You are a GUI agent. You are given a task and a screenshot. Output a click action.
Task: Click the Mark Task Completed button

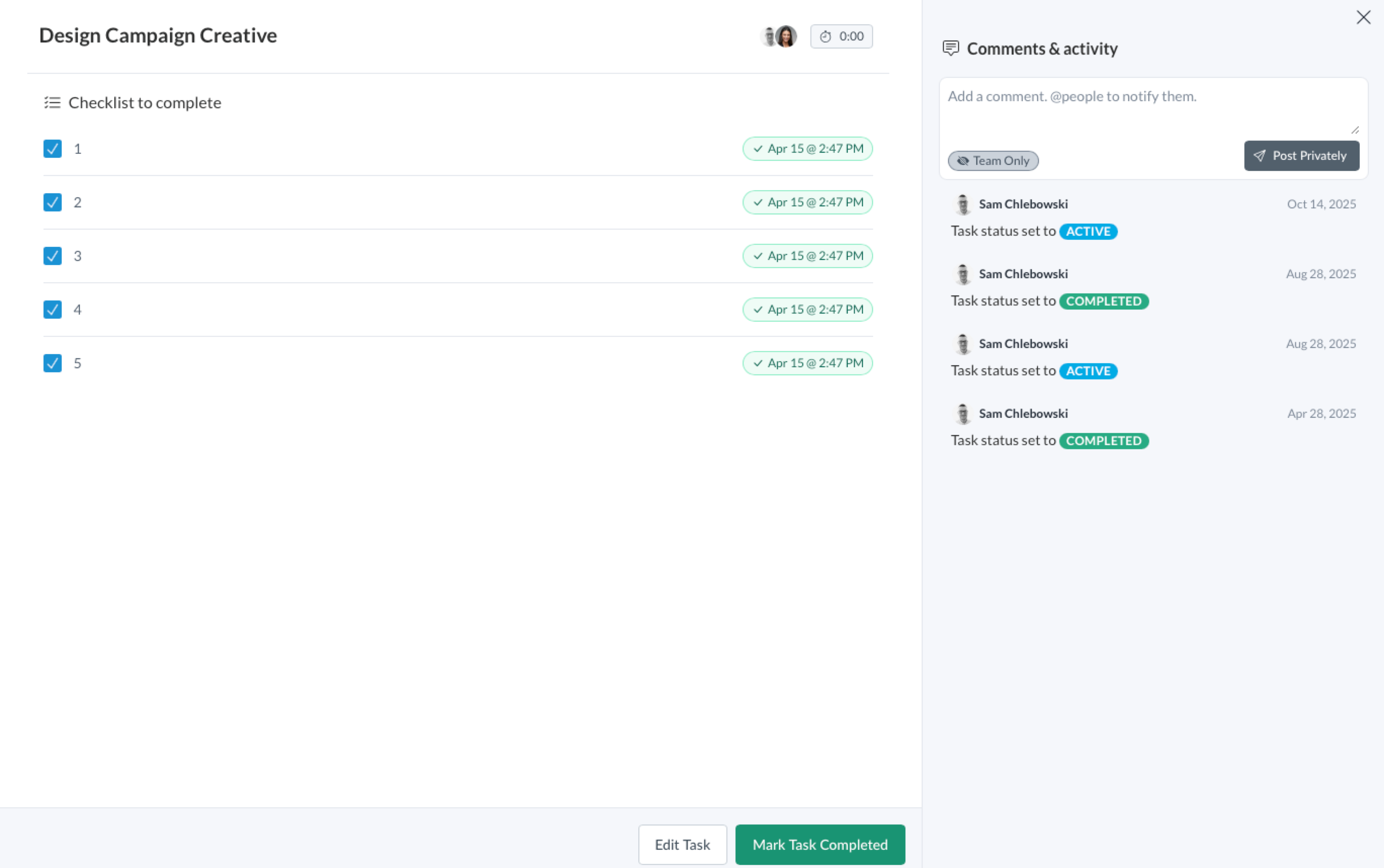pyautogui.click(x=819, y=844)
